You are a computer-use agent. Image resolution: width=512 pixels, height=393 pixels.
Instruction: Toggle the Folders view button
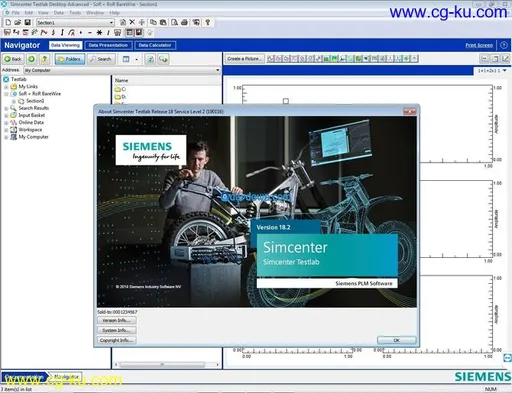coord(70,59)
